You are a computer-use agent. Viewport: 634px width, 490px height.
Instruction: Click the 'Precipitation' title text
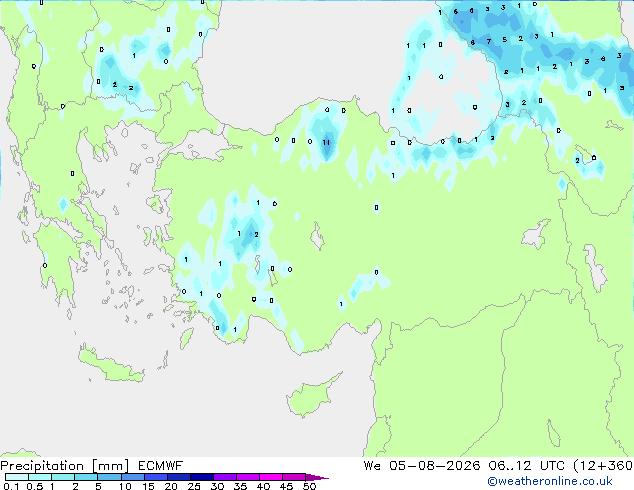click(42, 466)
